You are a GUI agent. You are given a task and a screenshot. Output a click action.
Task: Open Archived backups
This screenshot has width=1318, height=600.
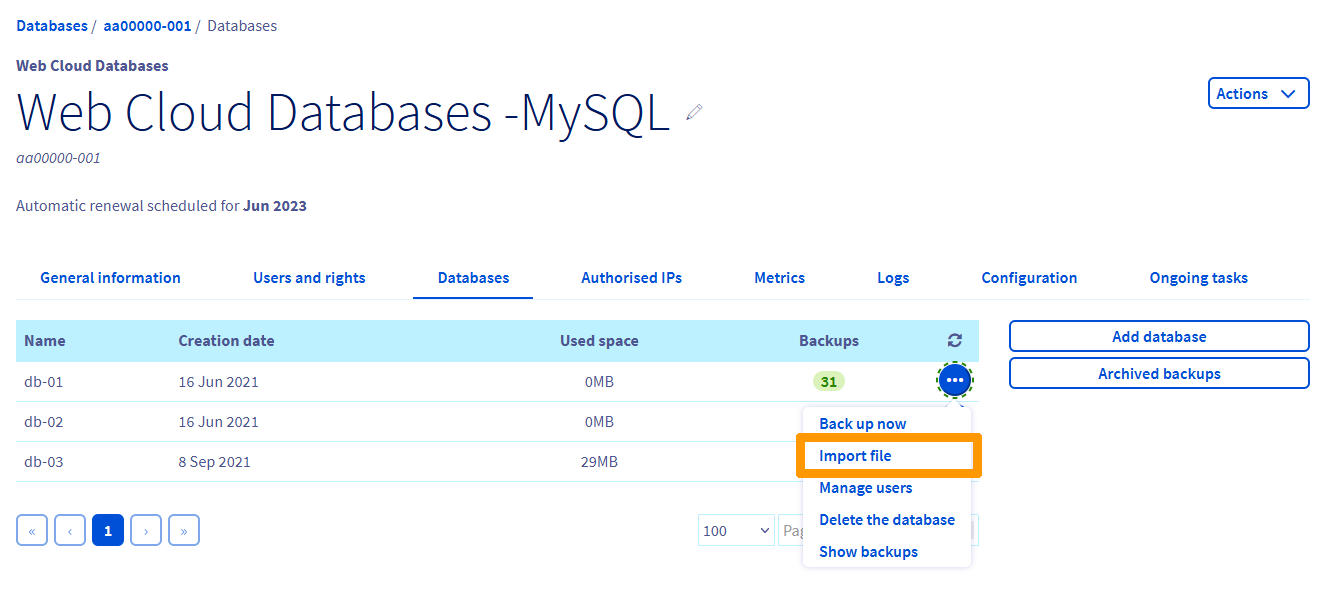coord(1158,372)
